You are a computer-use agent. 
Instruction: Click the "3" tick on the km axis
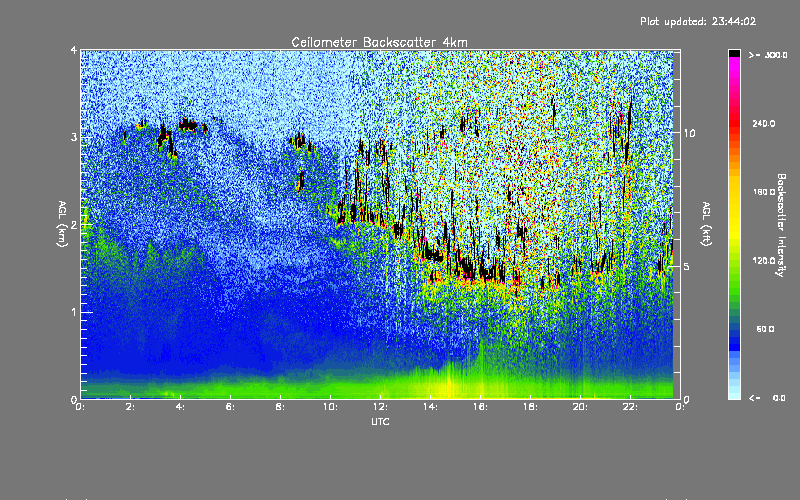point(74,137)
